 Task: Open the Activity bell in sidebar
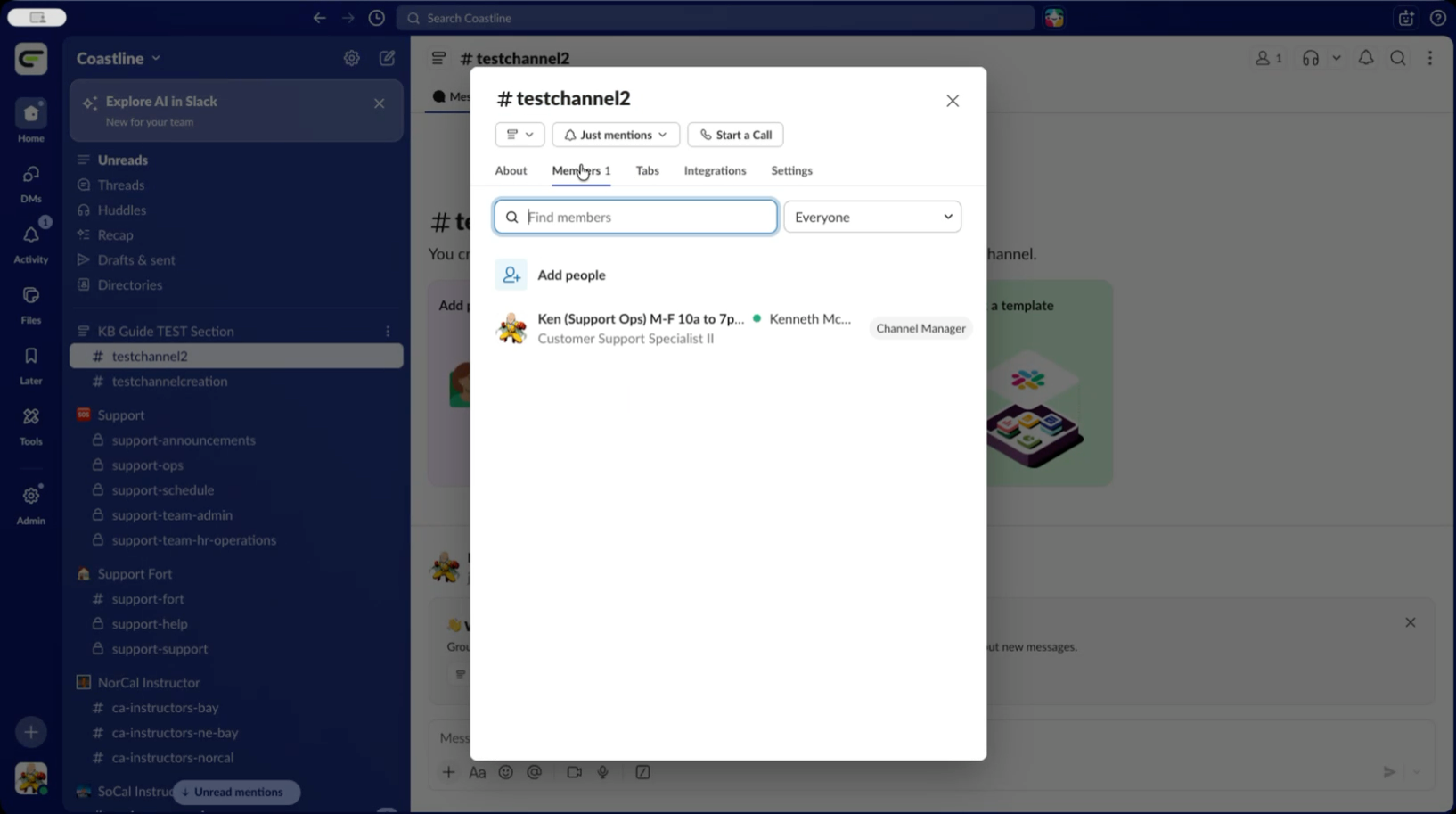coord(31,235)
